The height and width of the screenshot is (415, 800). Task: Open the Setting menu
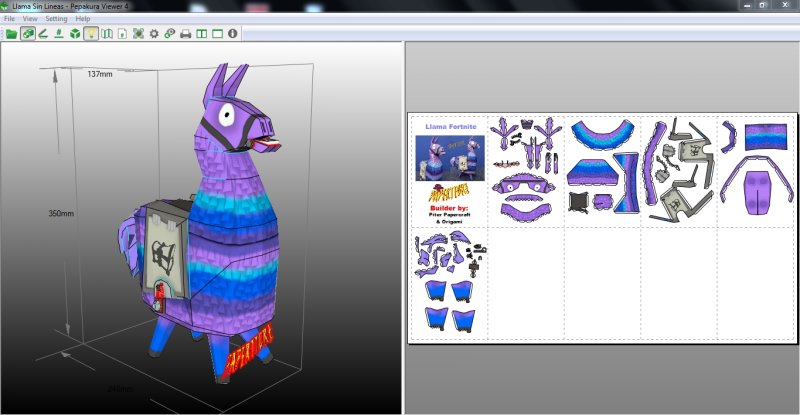click(x=56, y=19)
